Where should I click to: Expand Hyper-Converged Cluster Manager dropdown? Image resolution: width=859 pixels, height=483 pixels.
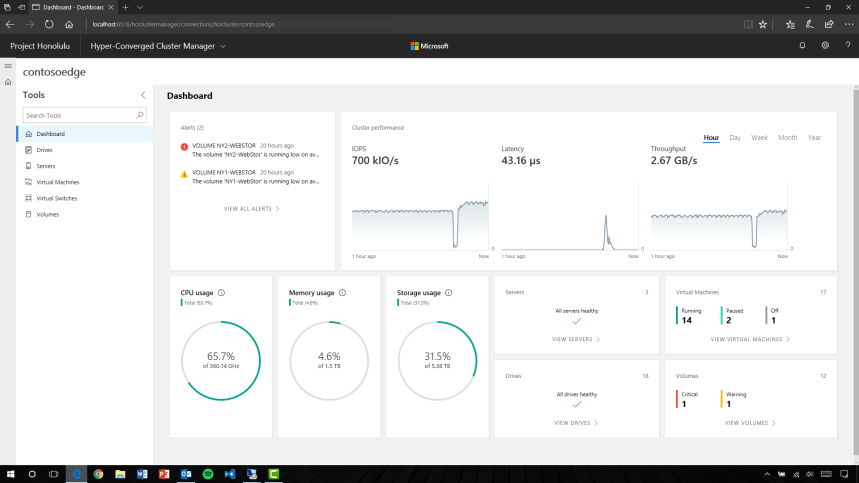pyautogui.click(x=158, y=46)
